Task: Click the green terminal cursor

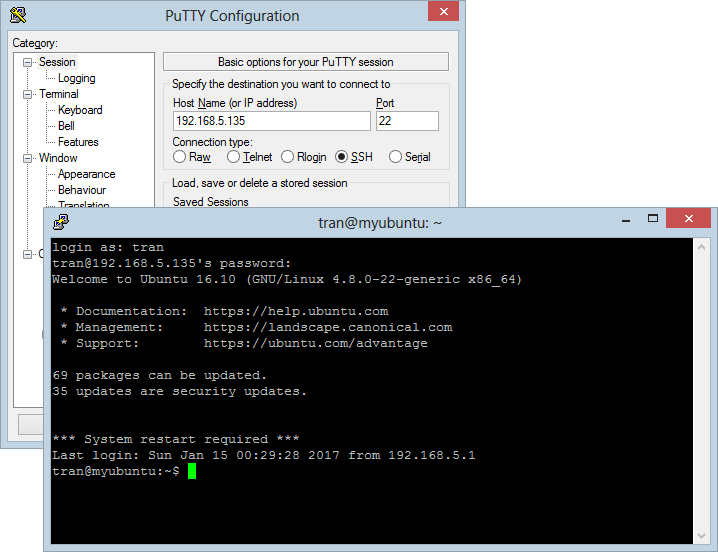Action: (192, 471)
